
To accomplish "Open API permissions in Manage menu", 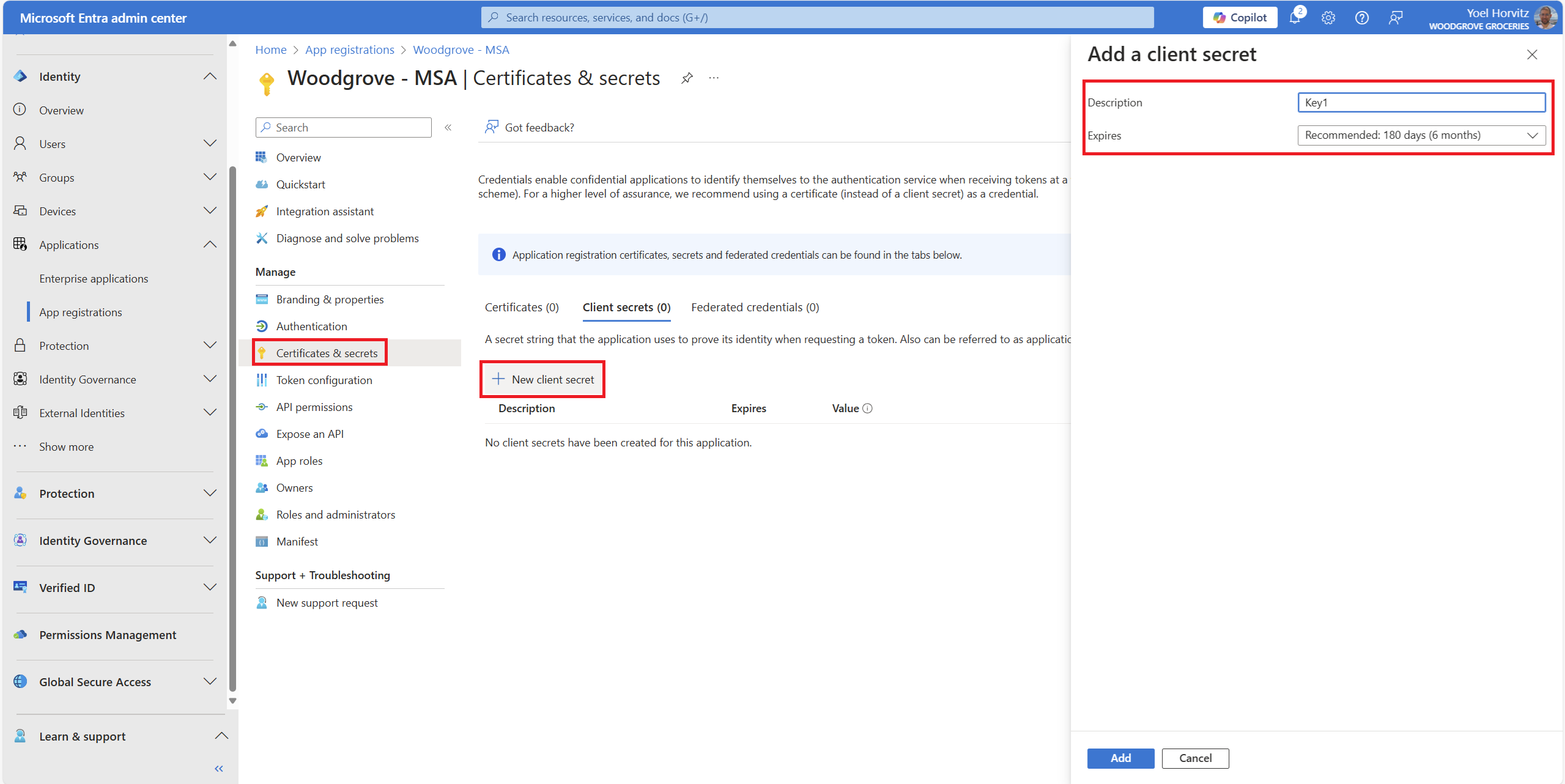I will 314,407.
